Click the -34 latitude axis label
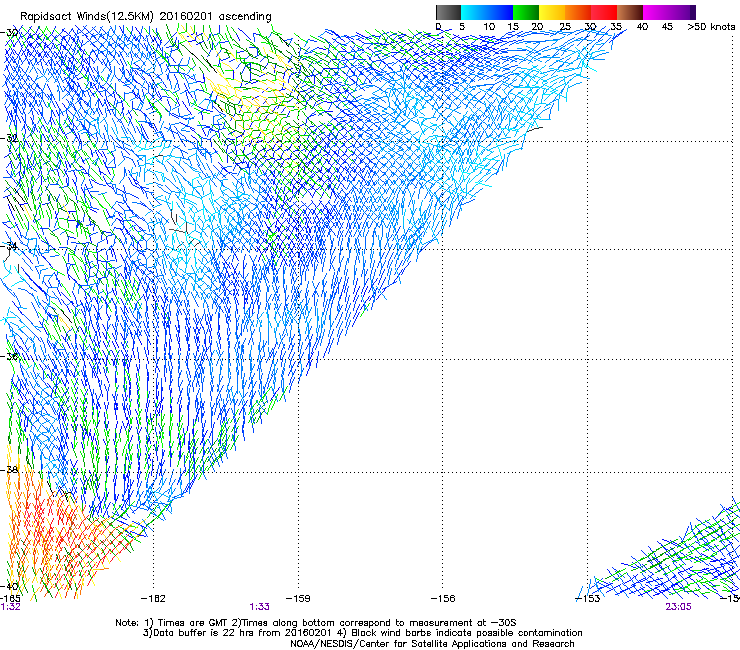740x650 pixels. pos(9,246)
